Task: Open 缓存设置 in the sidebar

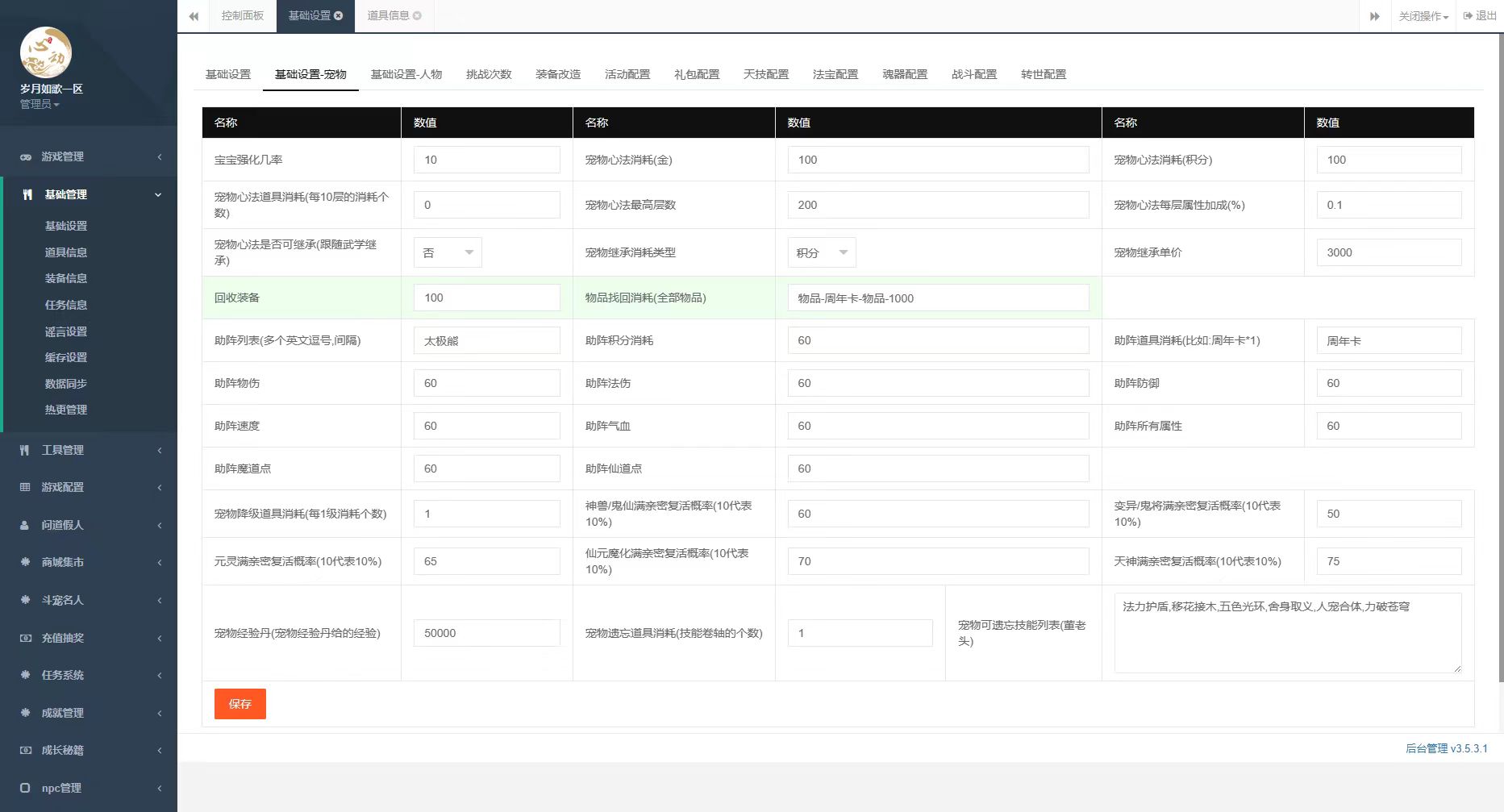Action: tap(66, 357)
